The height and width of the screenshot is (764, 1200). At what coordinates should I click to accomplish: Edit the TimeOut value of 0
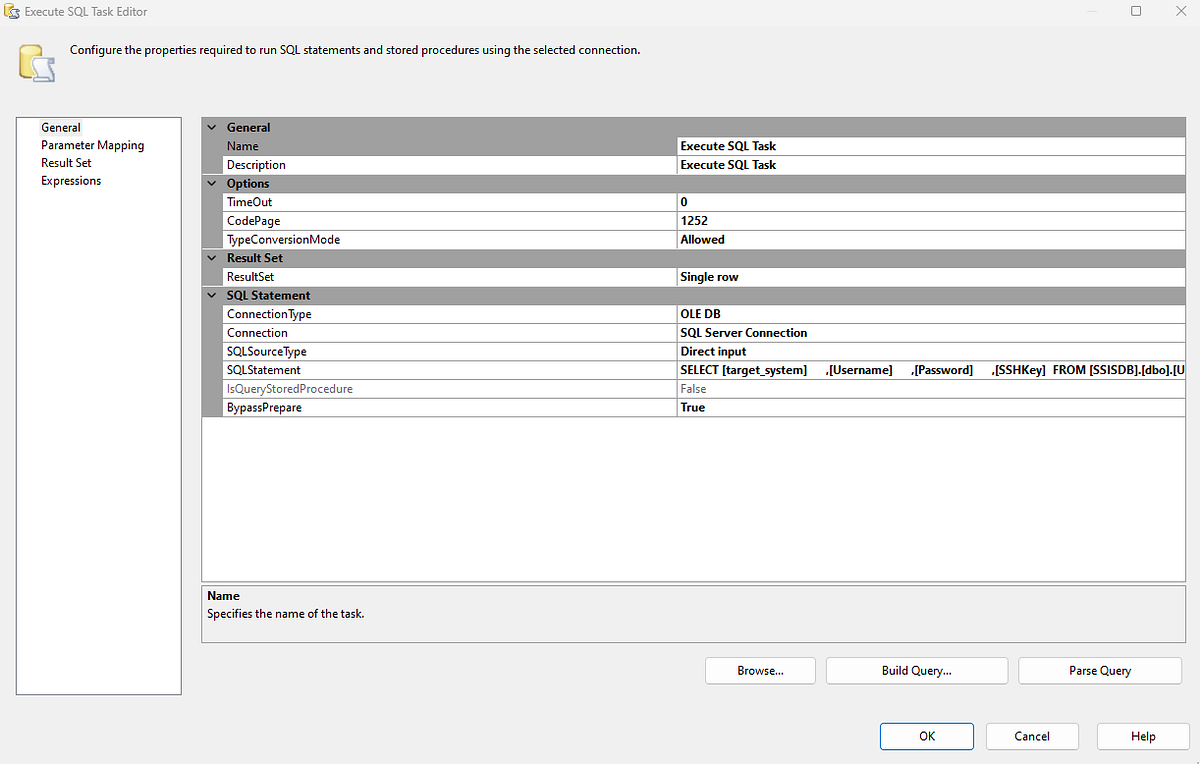[930, 201]
